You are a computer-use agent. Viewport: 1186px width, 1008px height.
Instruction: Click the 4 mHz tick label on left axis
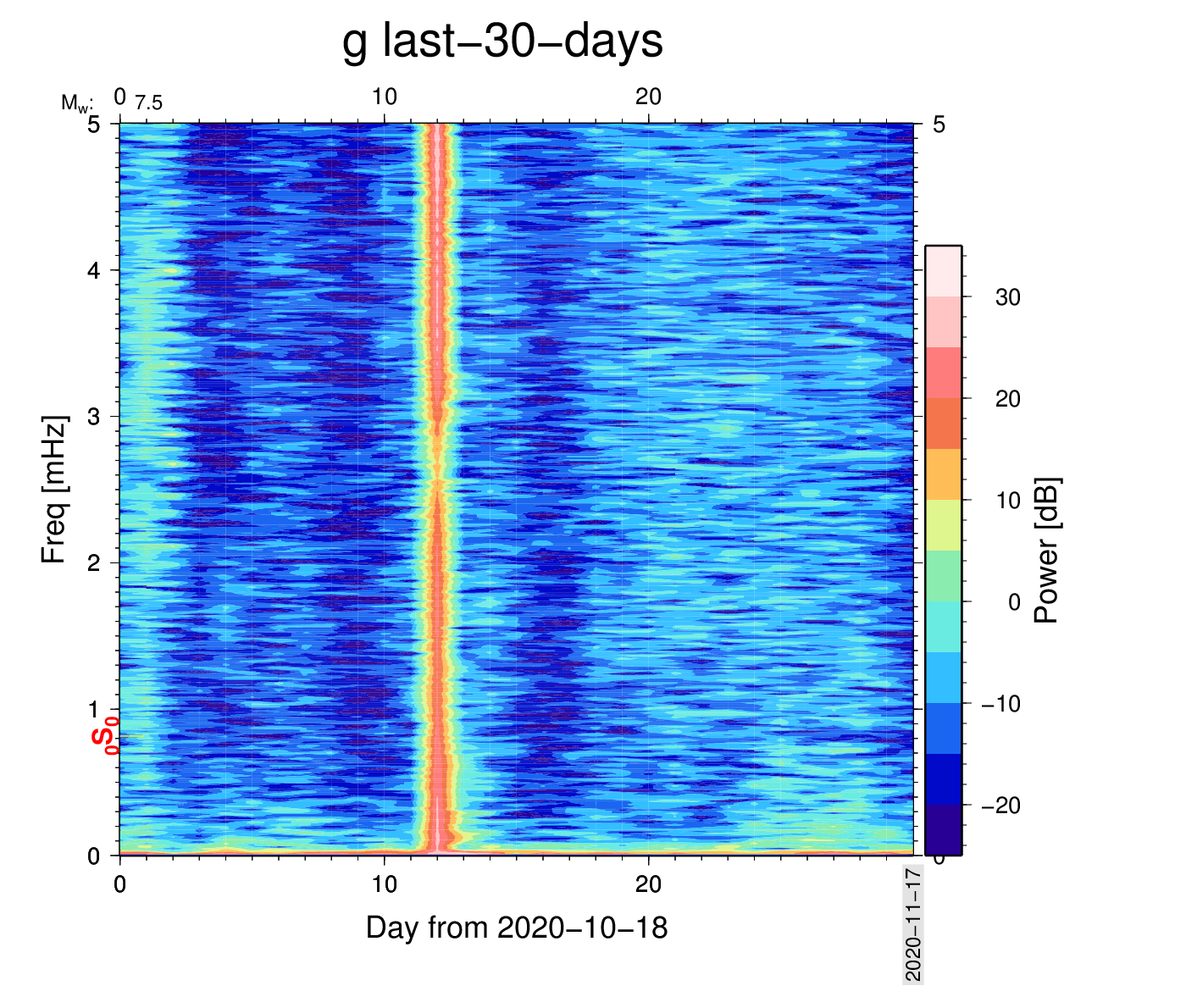click(x=92, y=271)
